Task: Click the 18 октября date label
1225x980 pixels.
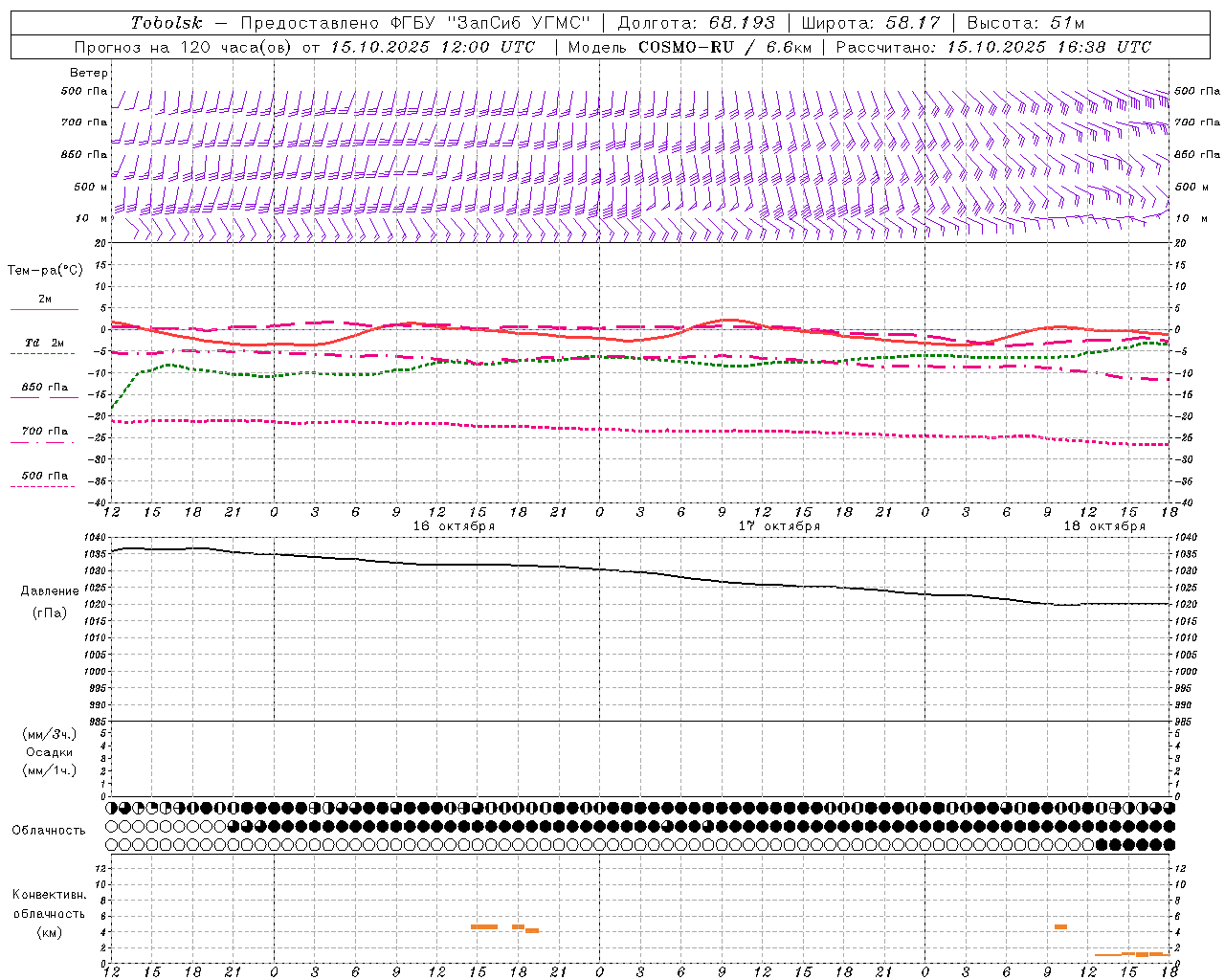Action: point(1104,526)
